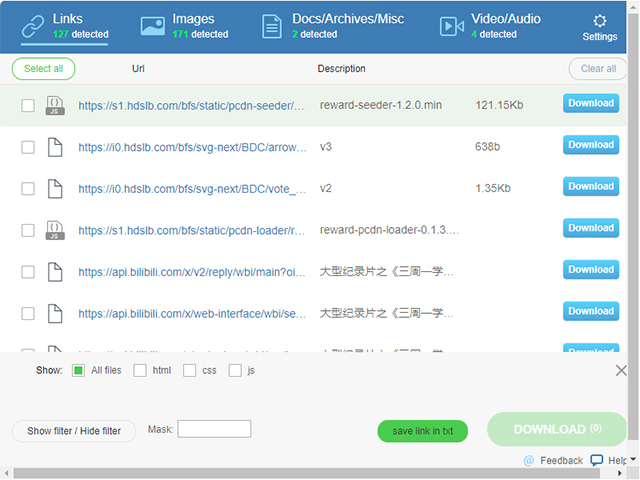Open the pcdn-loader URL link
Screen dimensions: 640x480
[191, 231]
